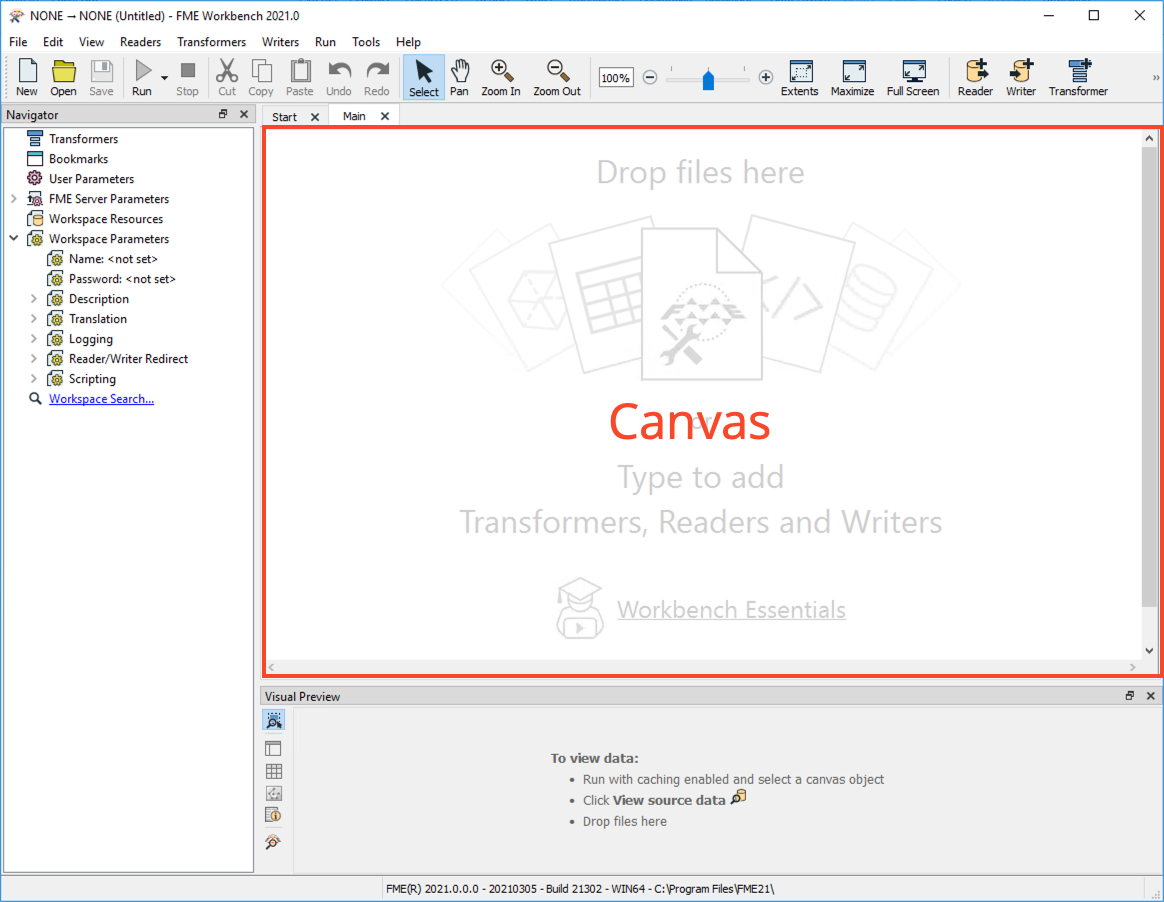Select Transformers in the Navigator tree

83,139
